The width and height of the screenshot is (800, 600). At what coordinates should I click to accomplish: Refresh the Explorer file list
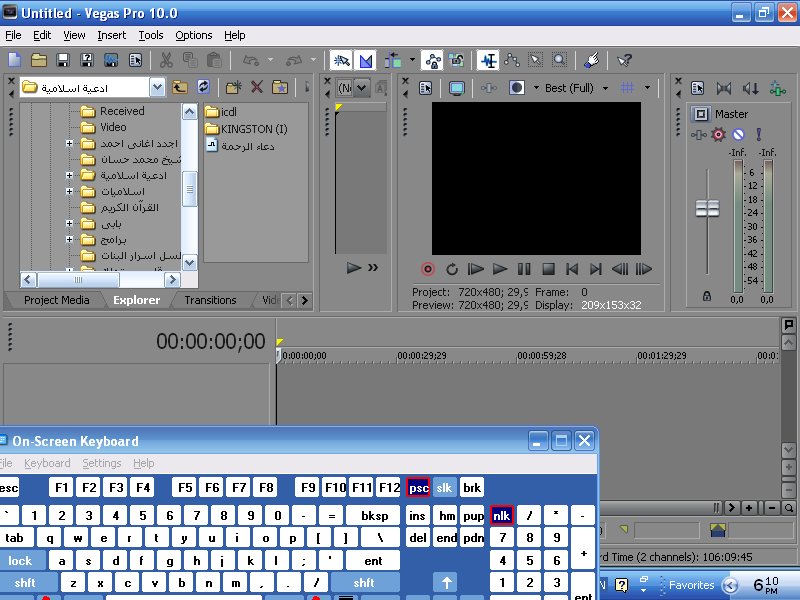point(203,87)
